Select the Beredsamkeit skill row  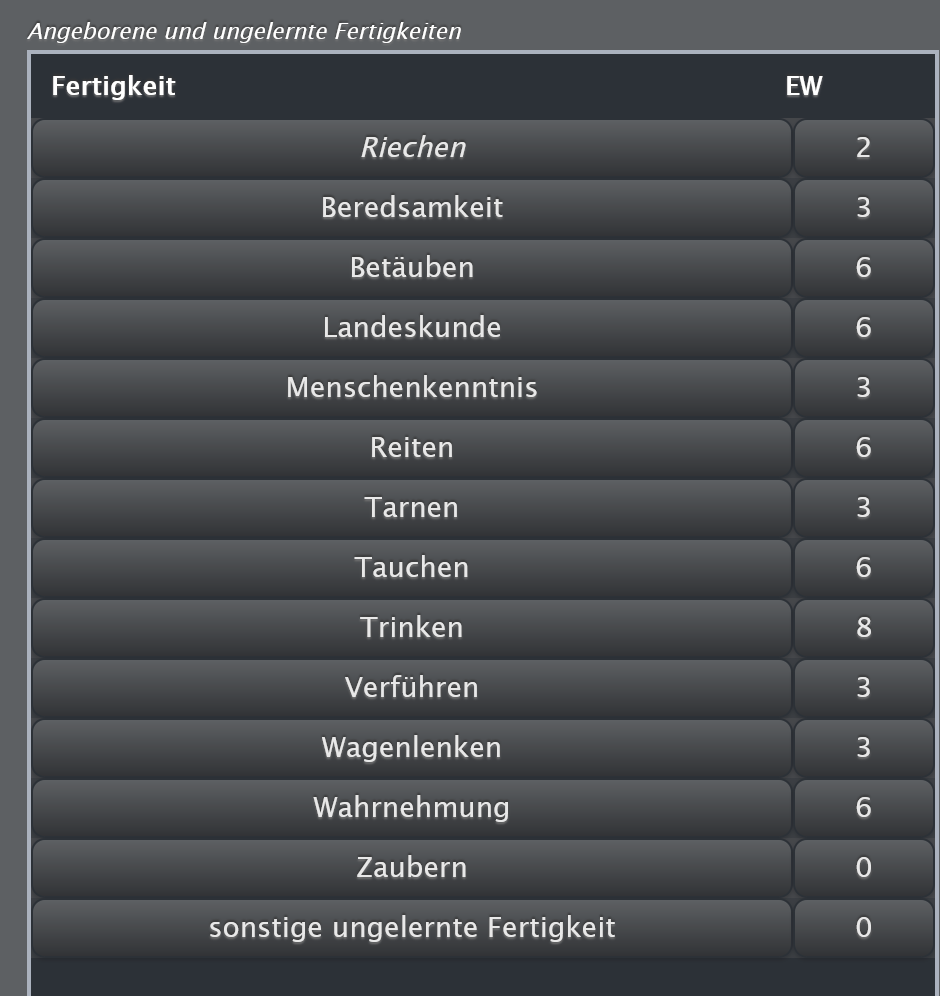tap(412, 208)
